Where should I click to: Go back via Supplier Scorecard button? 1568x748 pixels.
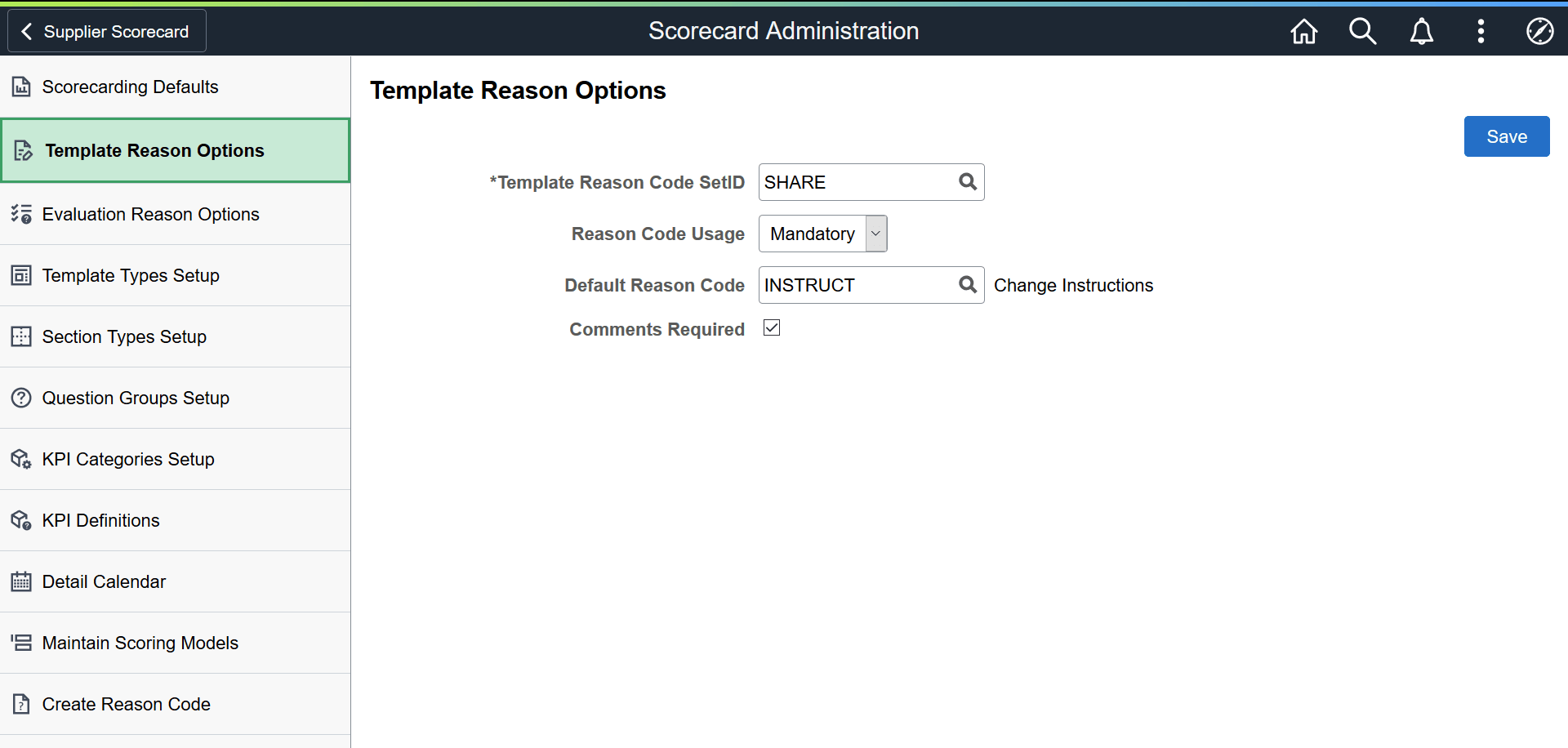105,31
